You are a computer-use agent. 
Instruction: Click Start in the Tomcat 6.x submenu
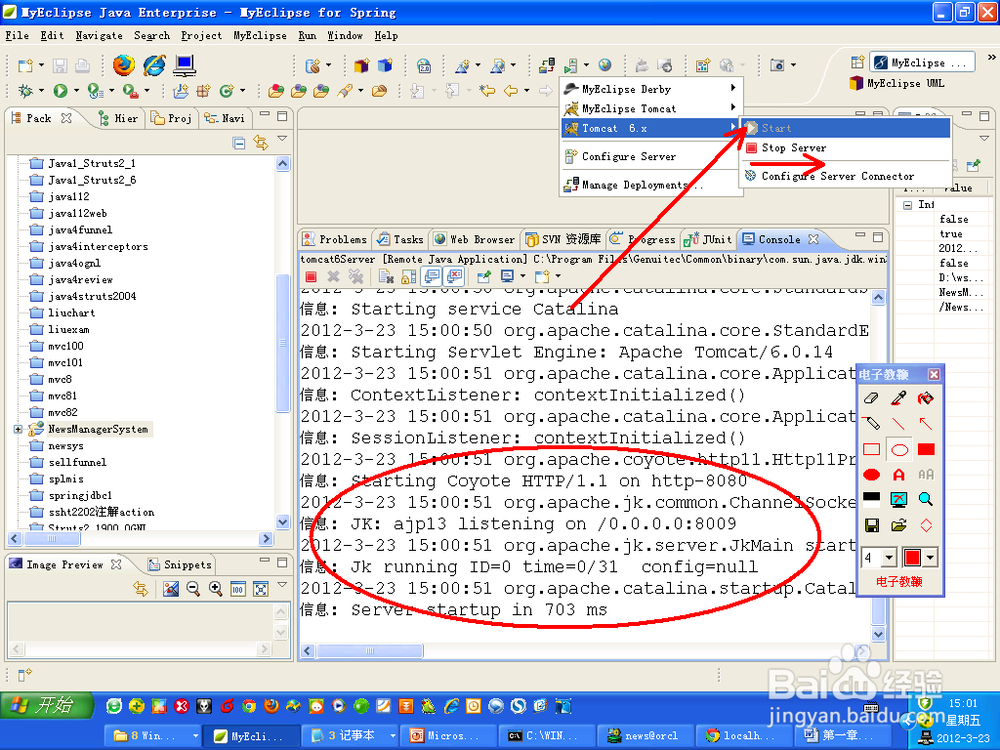pos(845,128)
